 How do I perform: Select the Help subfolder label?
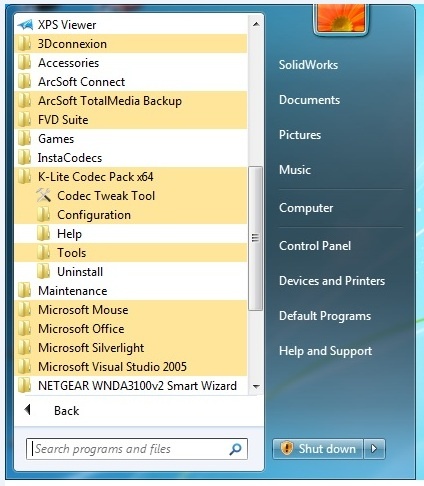click(69, 234)
